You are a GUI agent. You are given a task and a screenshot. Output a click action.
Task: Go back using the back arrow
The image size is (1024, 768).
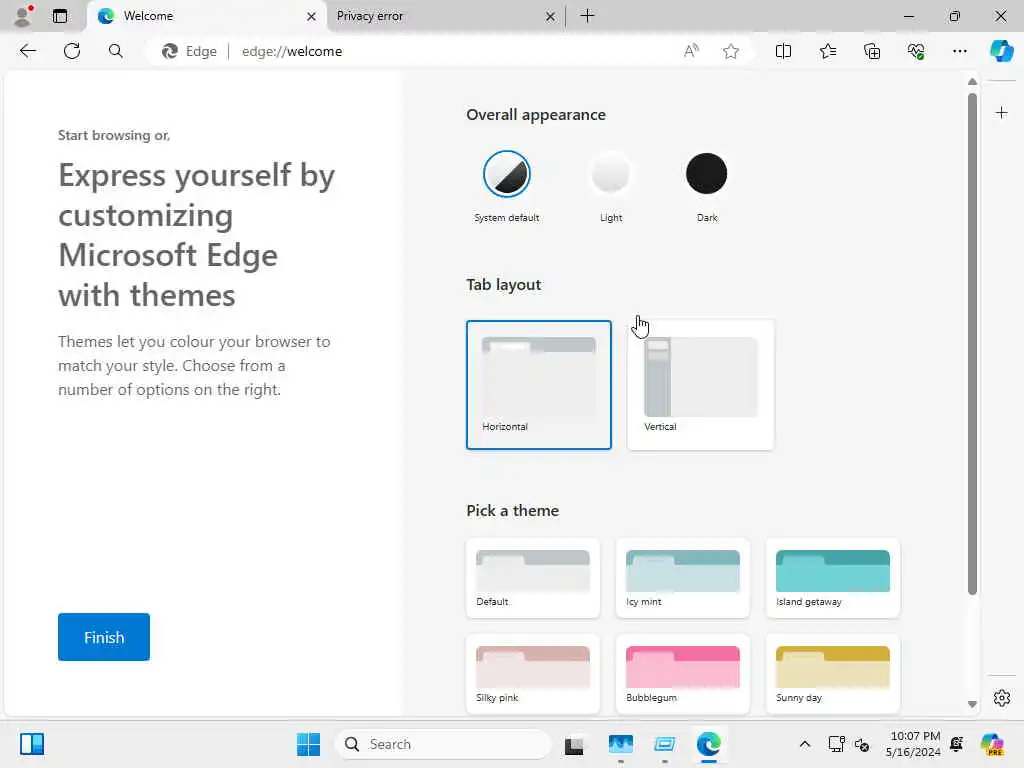point(27,51)
